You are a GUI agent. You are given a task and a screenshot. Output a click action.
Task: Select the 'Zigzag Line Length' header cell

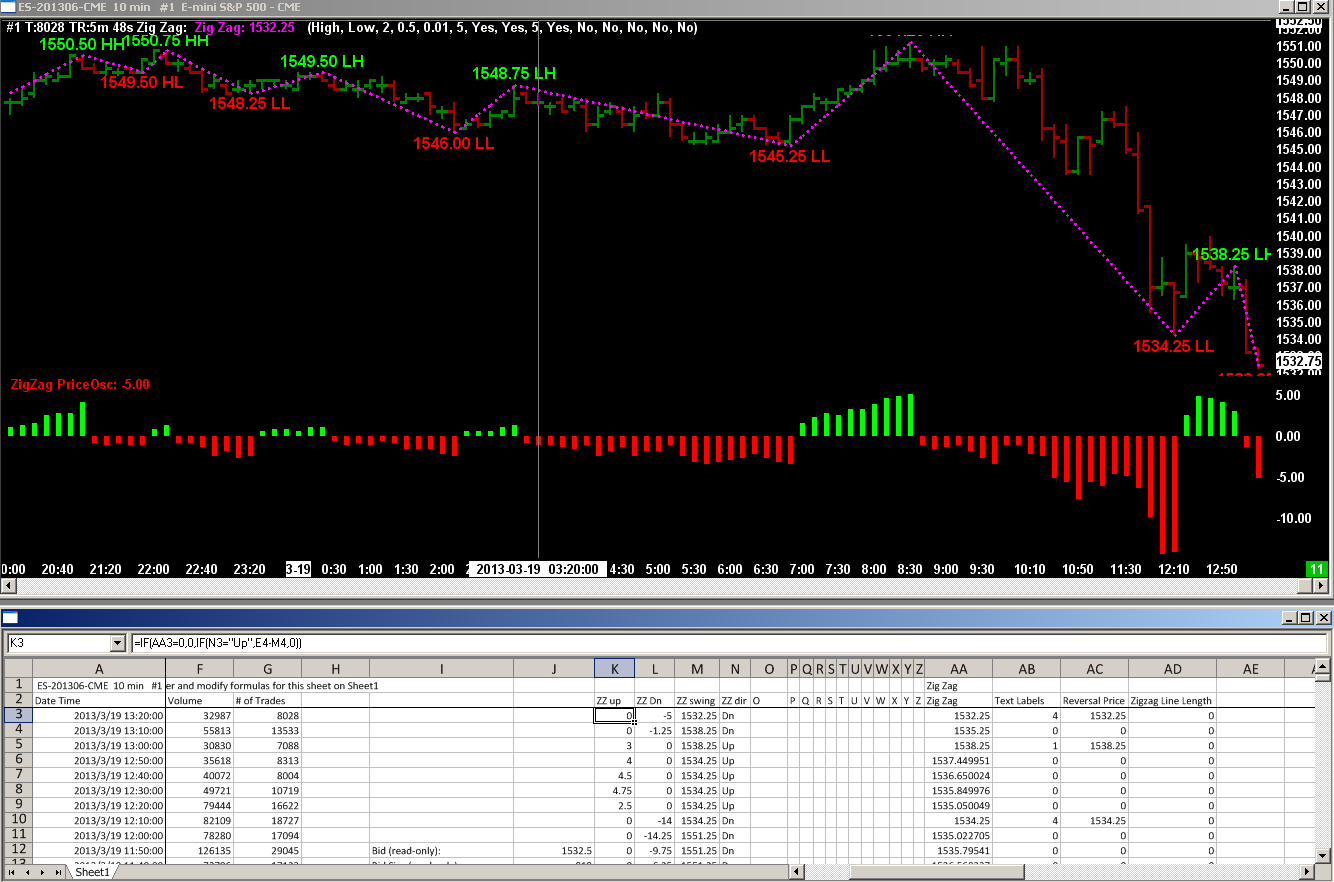pyautogui.click(x=1172, y=701)
